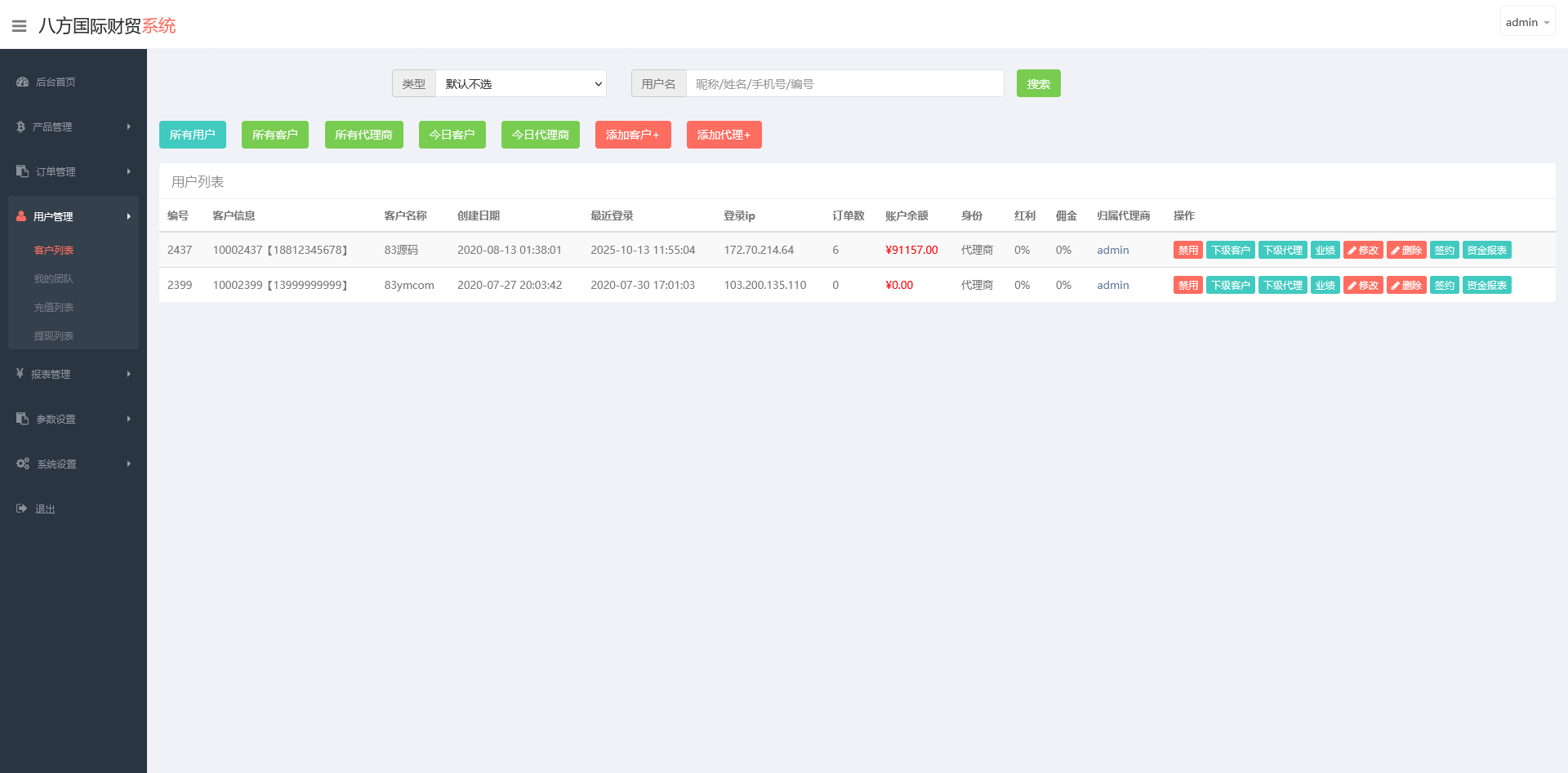
Task: Click the dashboard icon beside 后台首页
Action: (x=23, y=82)
